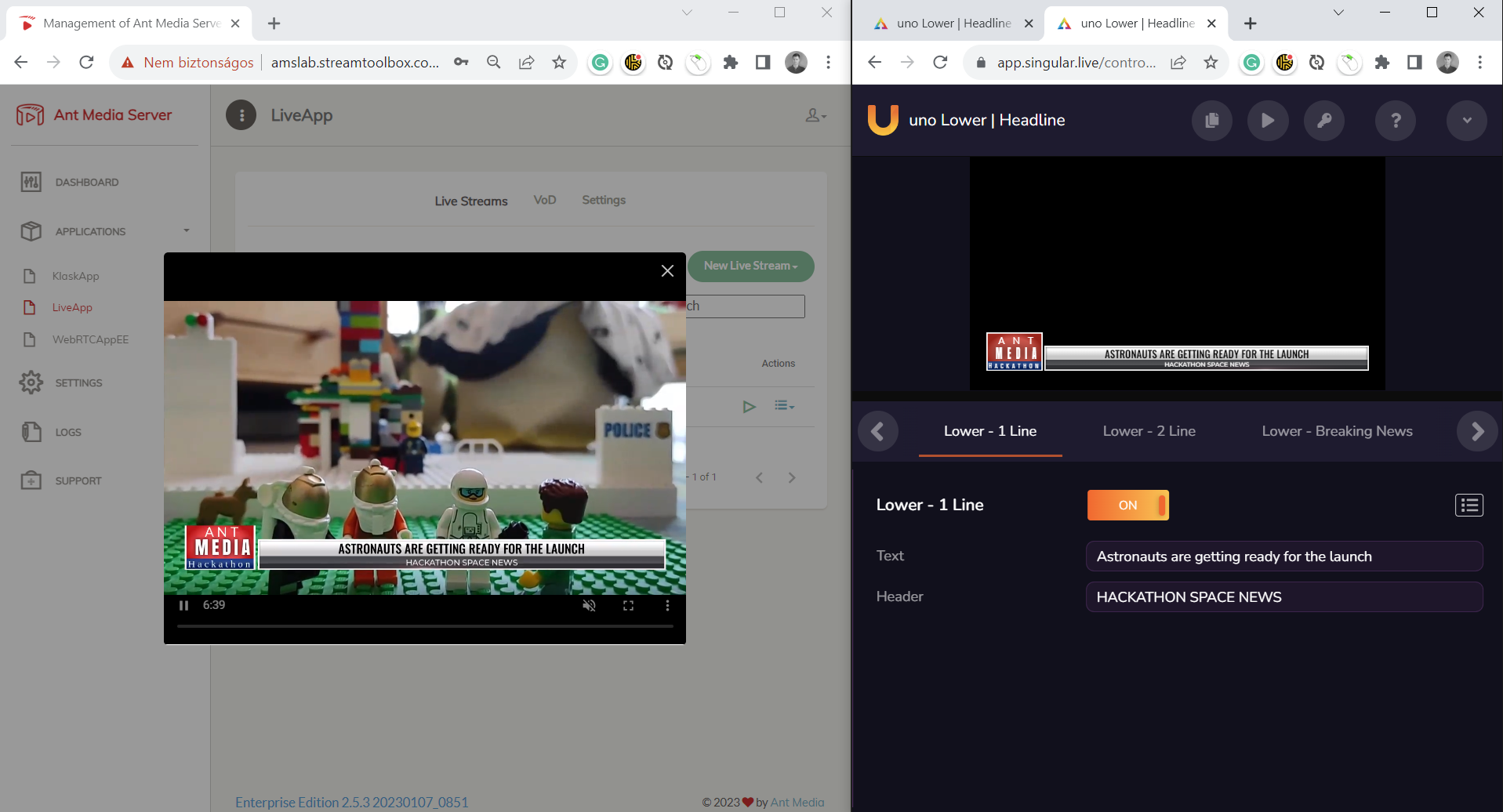This screenshot has width=1503, height=812.
Task: Pause the playing live stream video
Action: [183, 606]
